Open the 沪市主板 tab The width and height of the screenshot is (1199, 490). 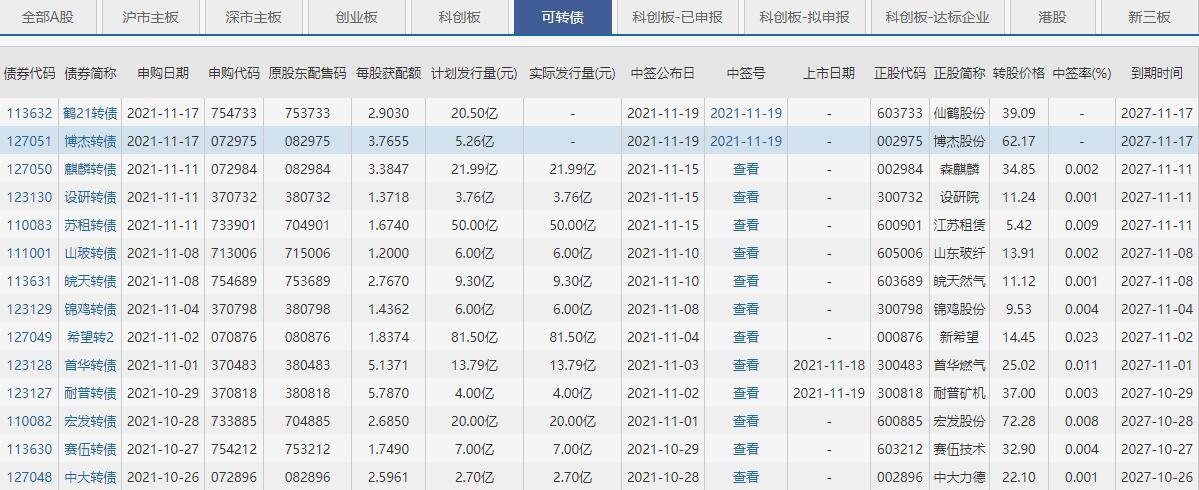[151, 17]
